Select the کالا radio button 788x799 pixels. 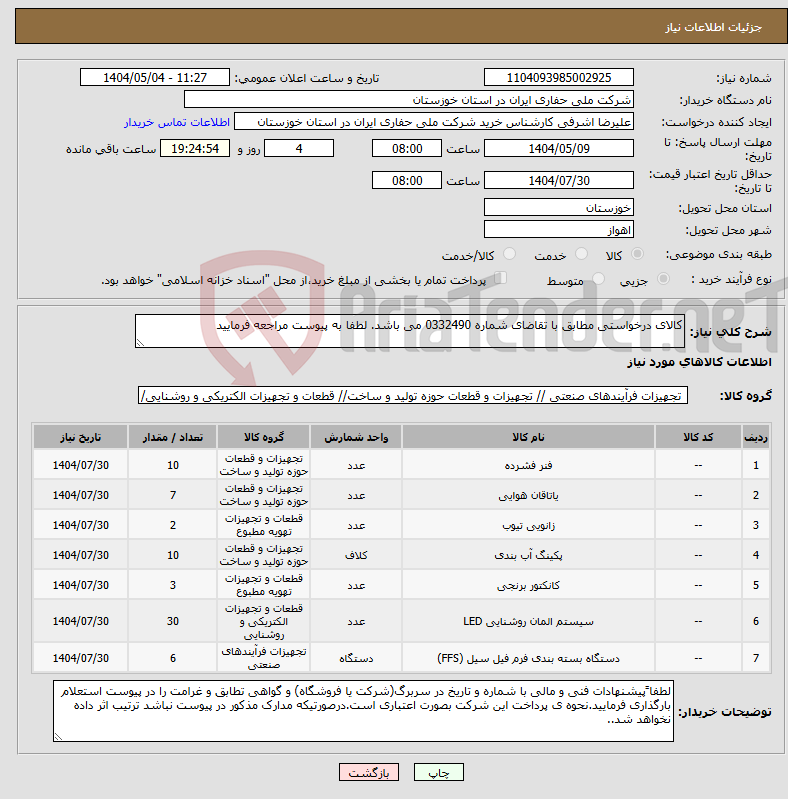[637, 254]
